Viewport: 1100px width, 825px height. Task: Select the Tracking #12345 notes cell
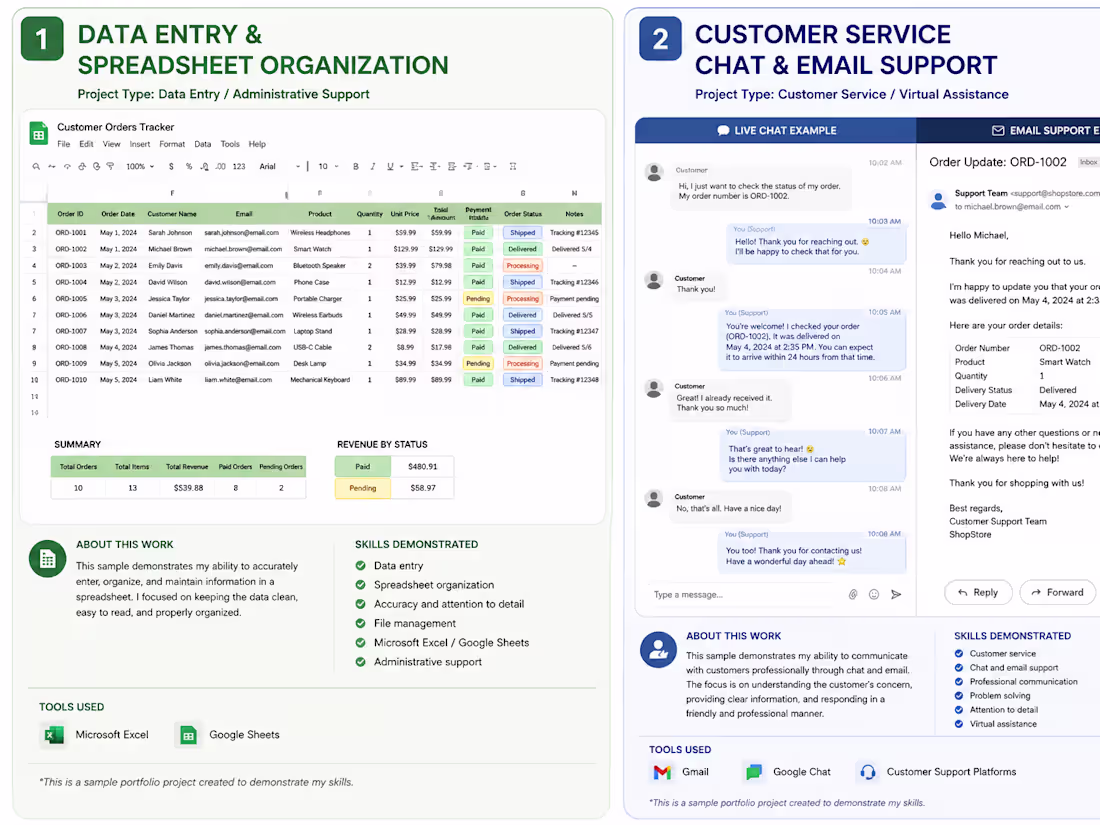point(574,233)
